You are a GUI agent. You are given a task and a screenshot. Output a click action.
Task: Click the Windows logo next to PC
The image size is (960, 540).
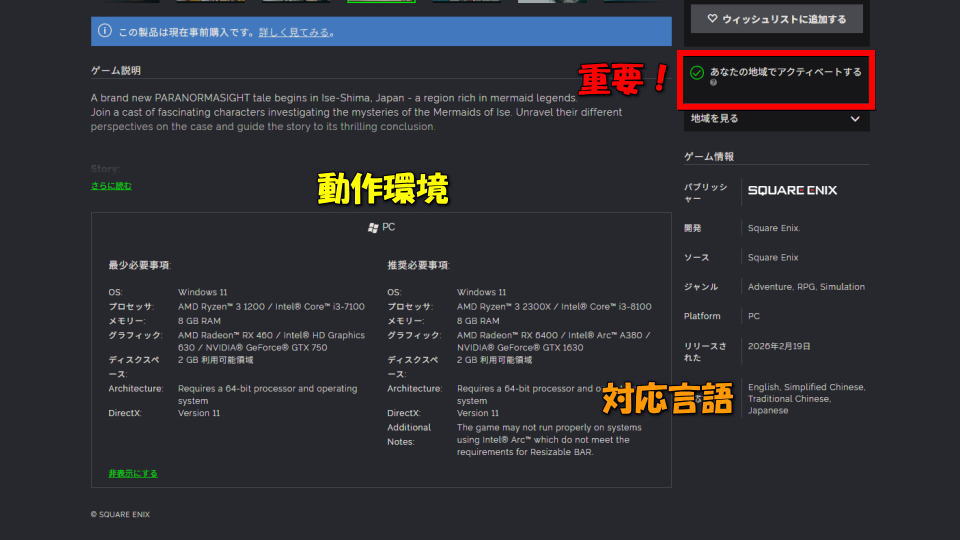(373, 228)
